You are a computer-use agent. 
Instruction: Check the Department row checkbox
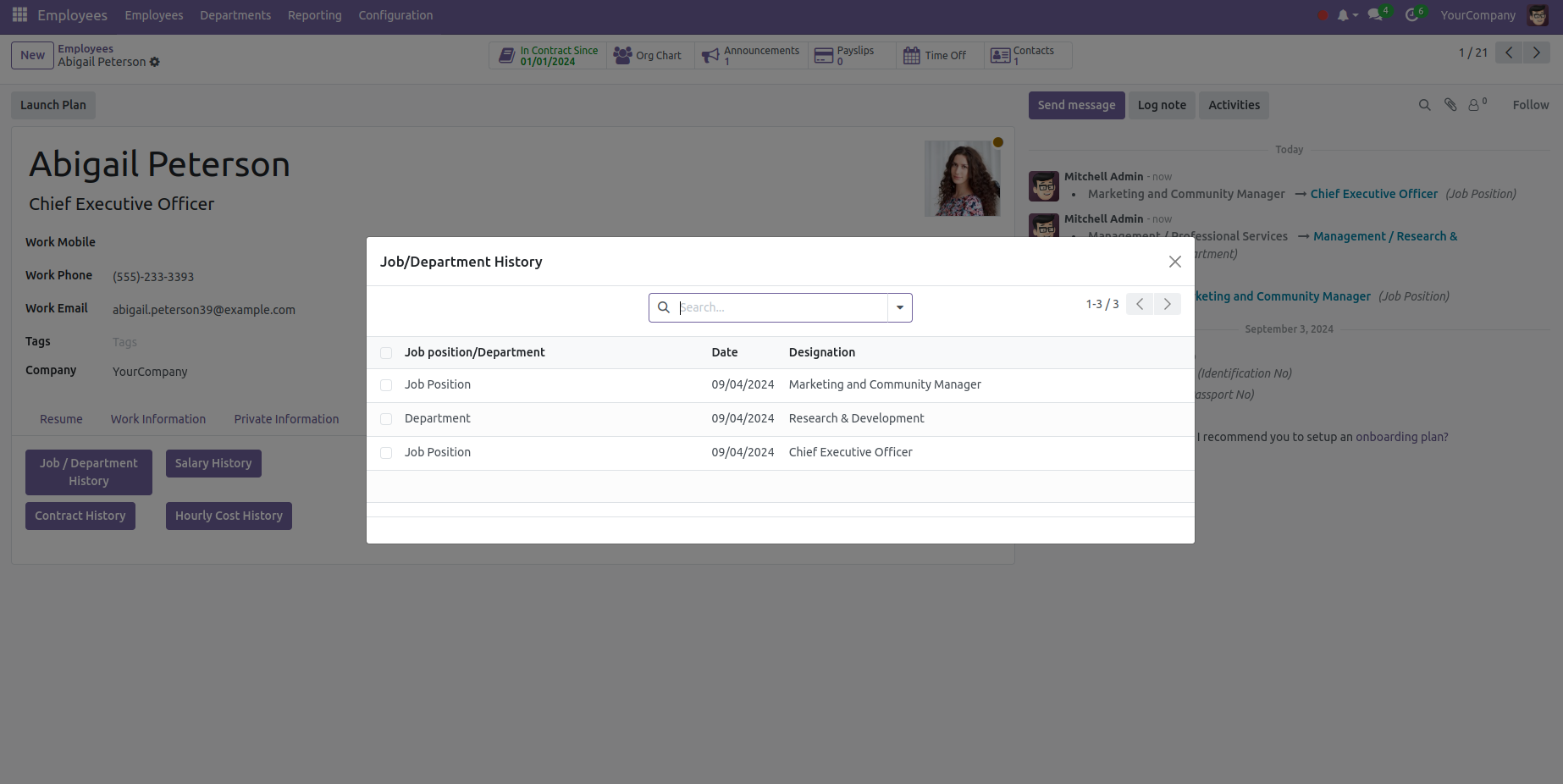386,419
